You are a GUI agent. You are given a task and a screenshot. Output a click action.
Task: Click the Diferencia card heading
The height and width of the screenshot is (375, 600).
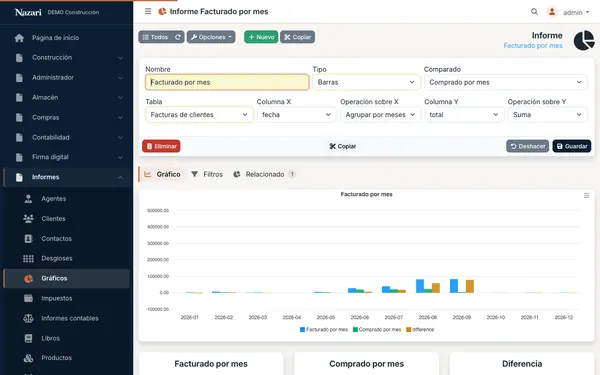click(x=522, y=364)
